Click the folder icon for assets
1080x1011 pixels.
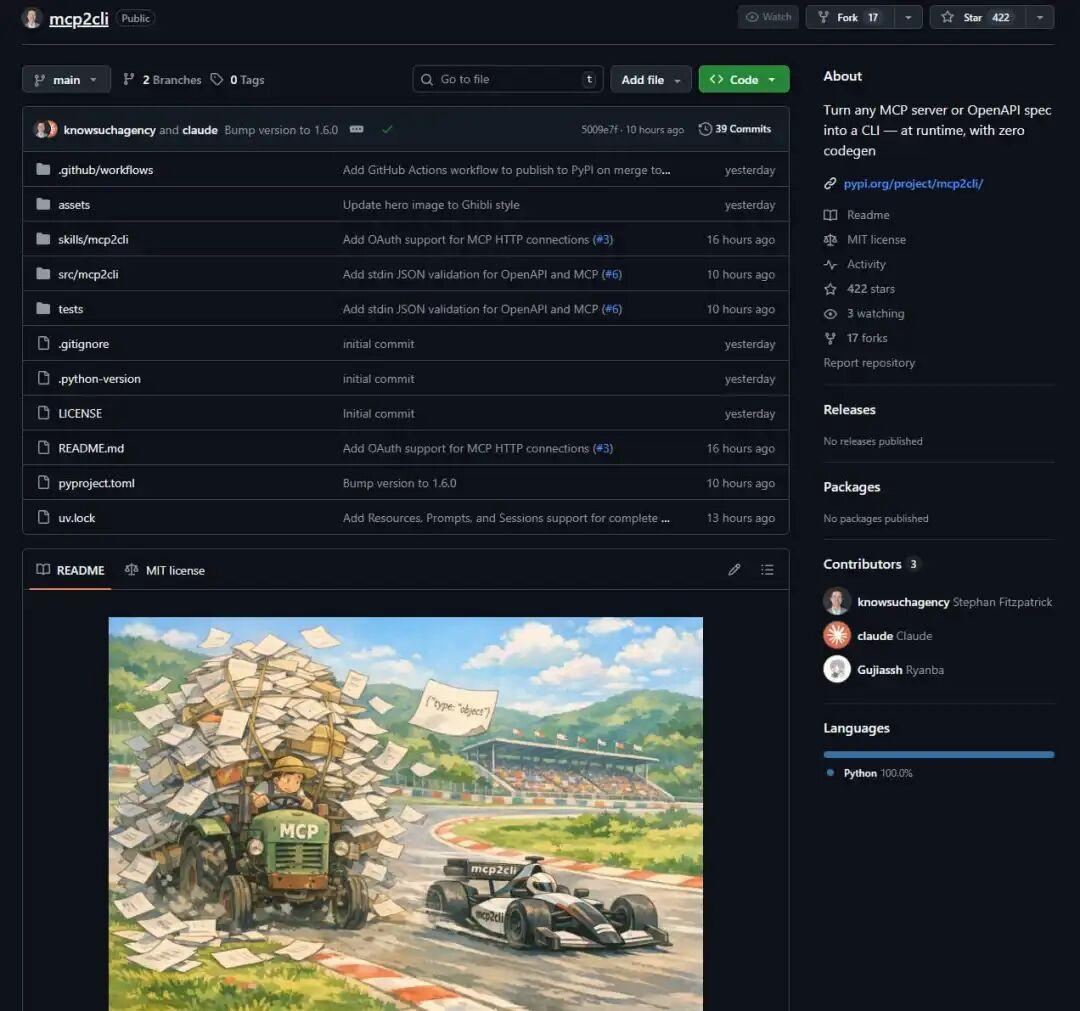coord(43,205)
